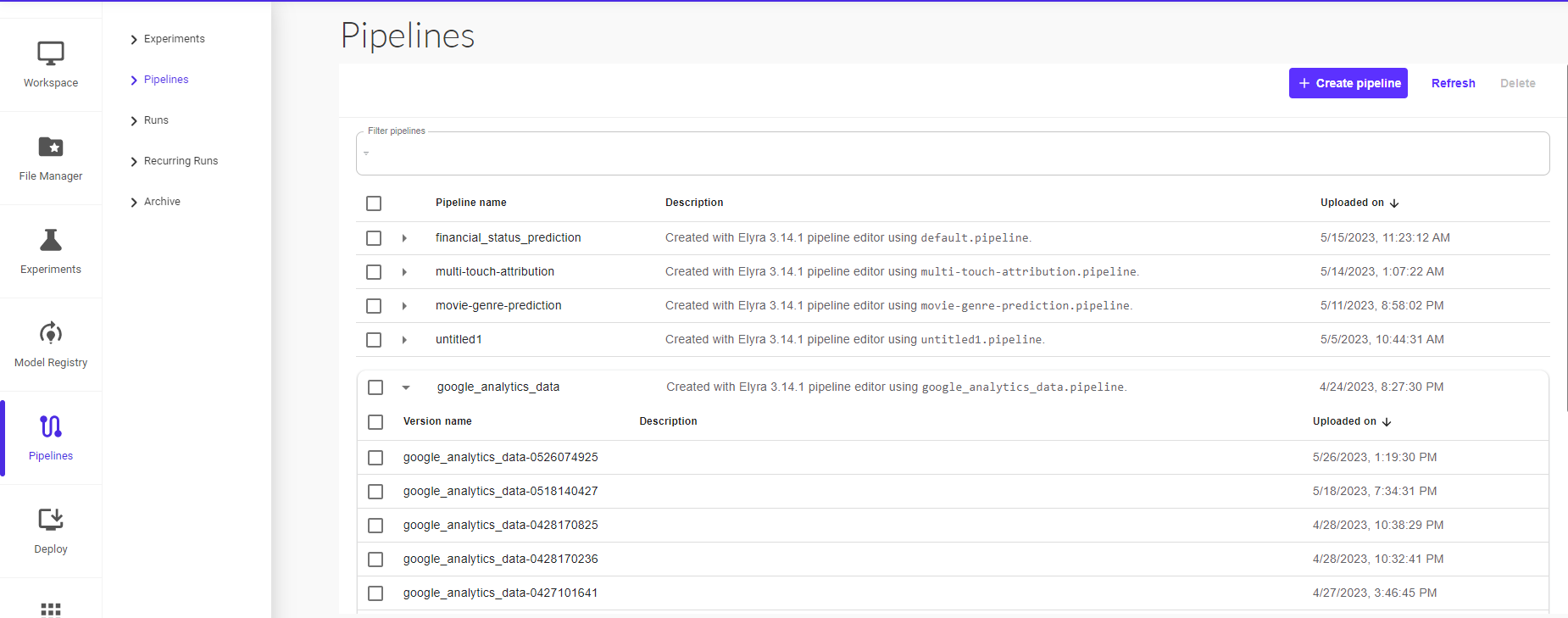
Task: Open the financial_status_prediction pipeline link
Action: click(509, 237)
